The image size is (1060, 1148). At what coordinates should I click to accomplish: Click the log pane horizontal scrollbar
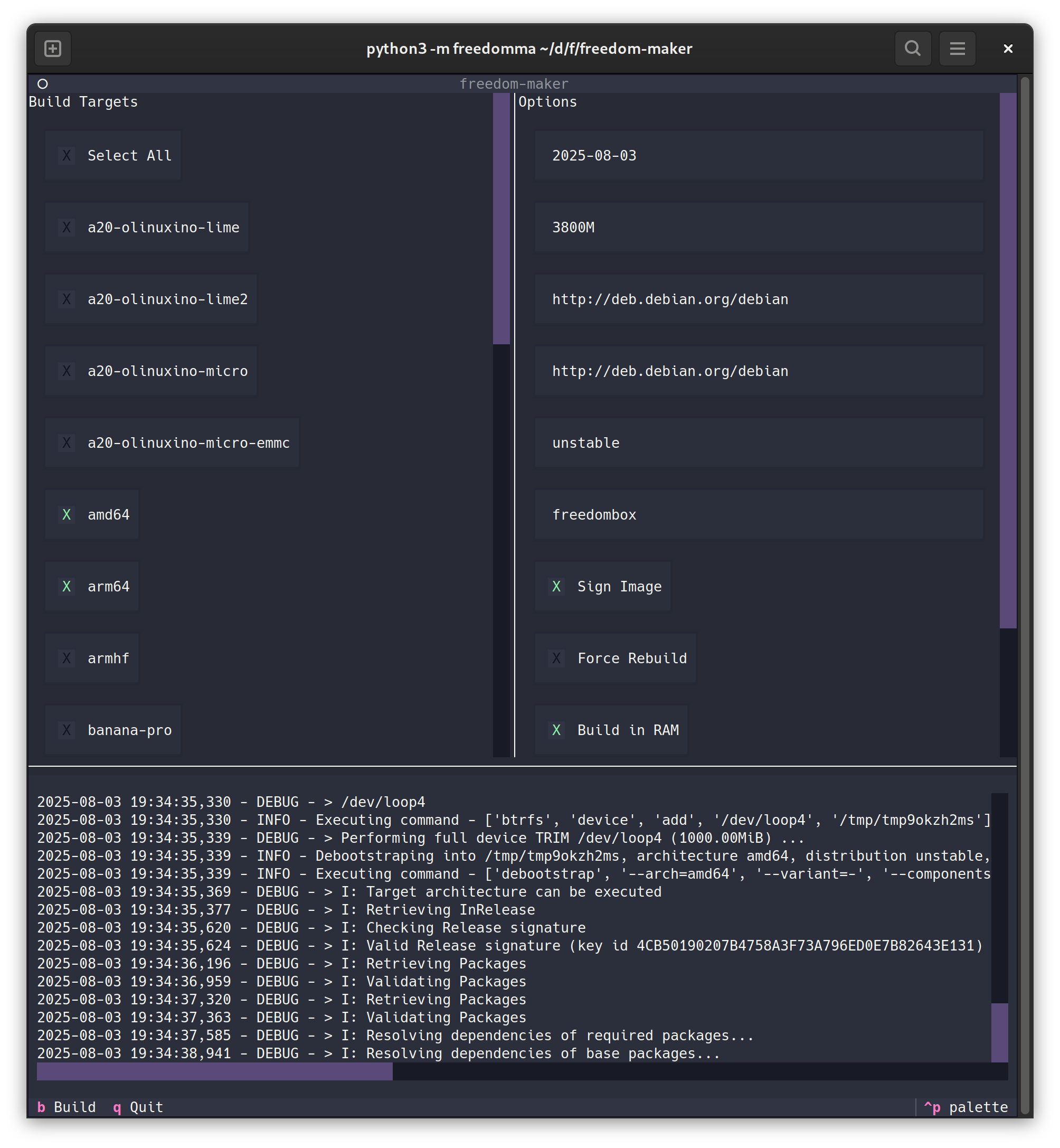coord(522,1071)
